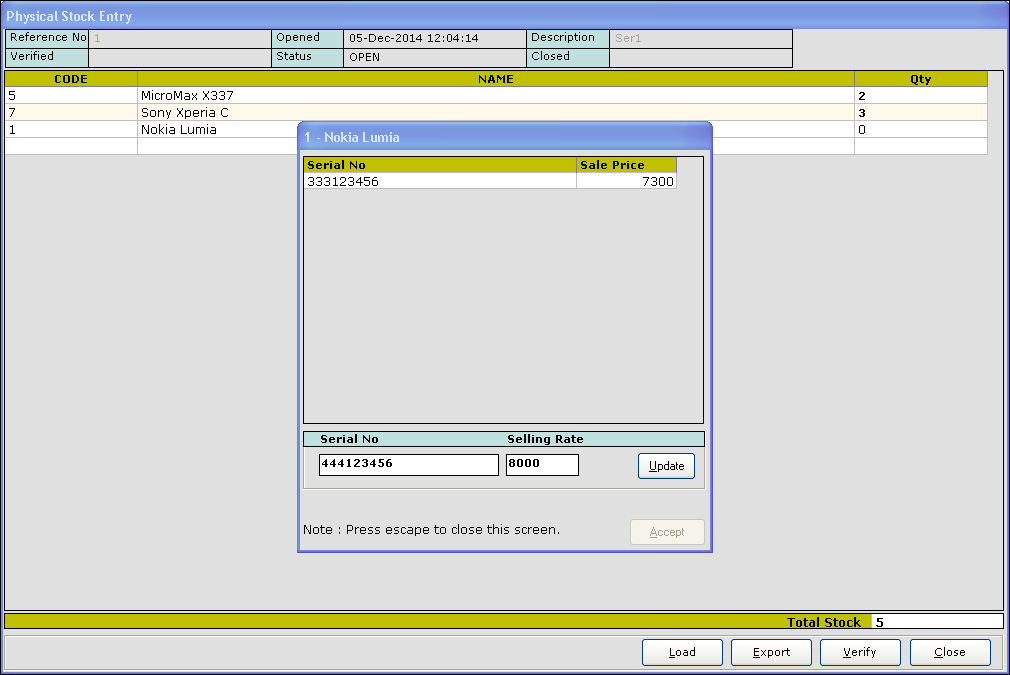Click the Qty column header
The width and height of the screenshot is (1010, 675).
coord(920,79)
